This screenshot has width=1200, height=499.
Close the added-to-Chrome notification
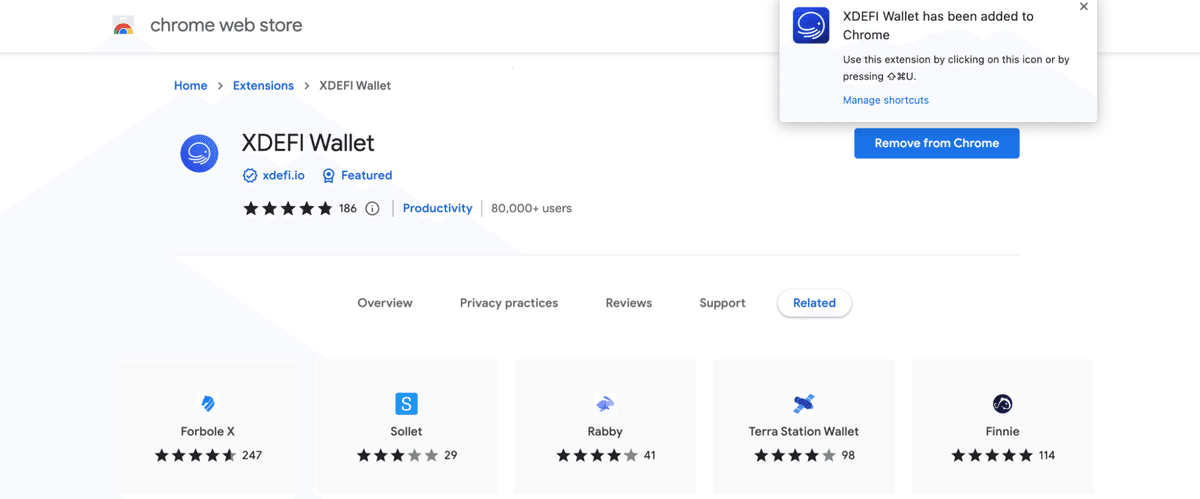tap(1084, 7)
